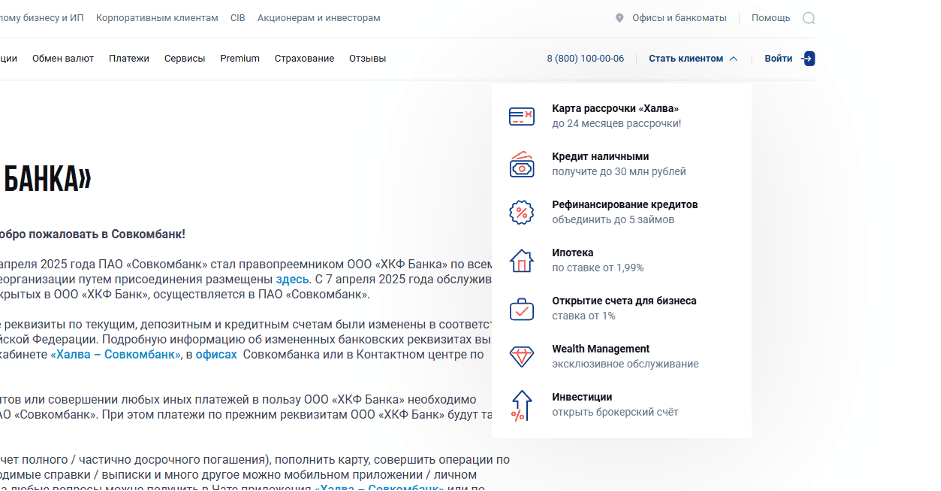Click subtitle эксклюзивное обслуживание
This screenshot has width=941, height=491.
pyautogui.click(x=625, y=364)
